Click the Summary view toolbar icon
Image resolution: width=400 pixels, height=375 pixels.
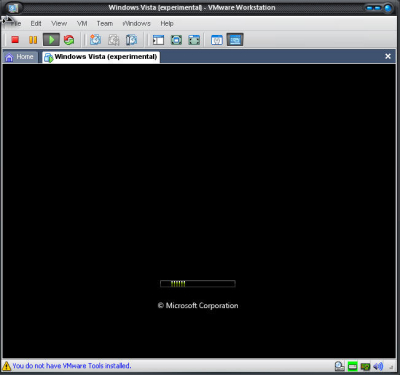pos(217,40)
